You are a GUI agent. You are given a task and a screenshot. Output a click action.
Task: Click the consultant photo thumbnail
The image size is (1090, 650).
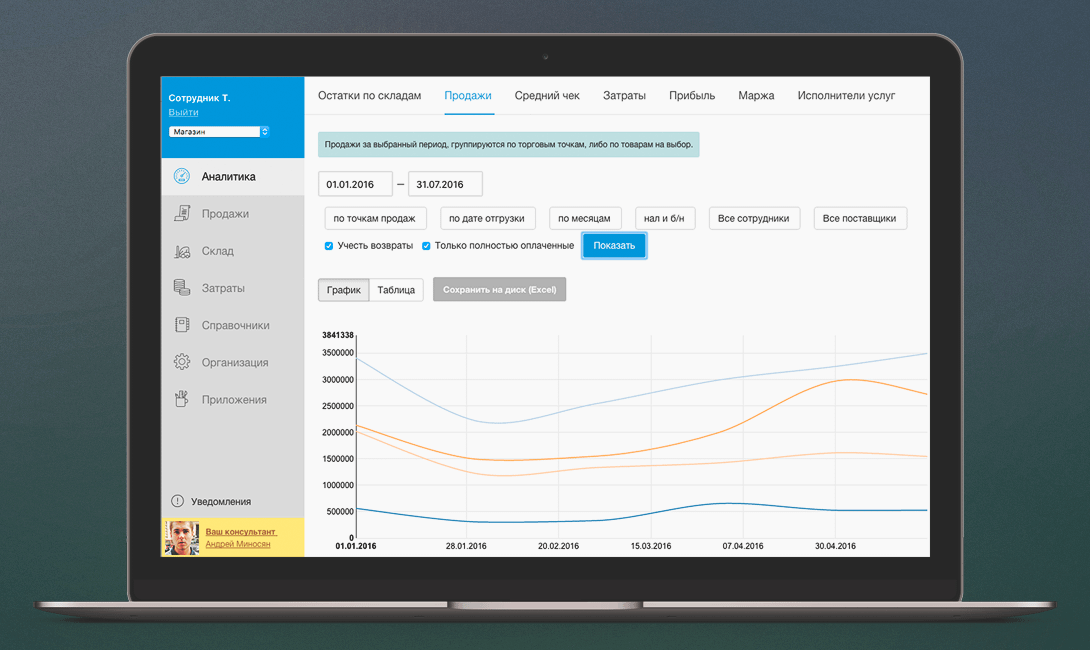(181, 537)
